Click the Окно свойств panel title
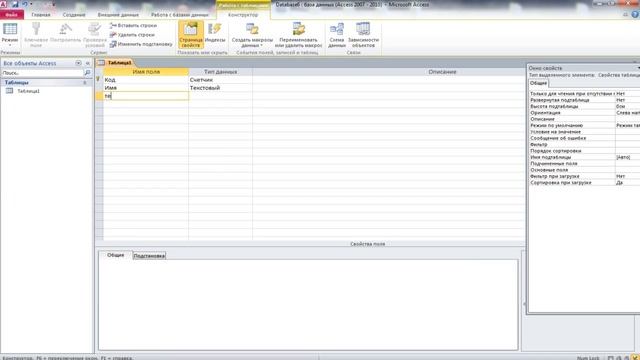640x360 pixels. [545, 68]
